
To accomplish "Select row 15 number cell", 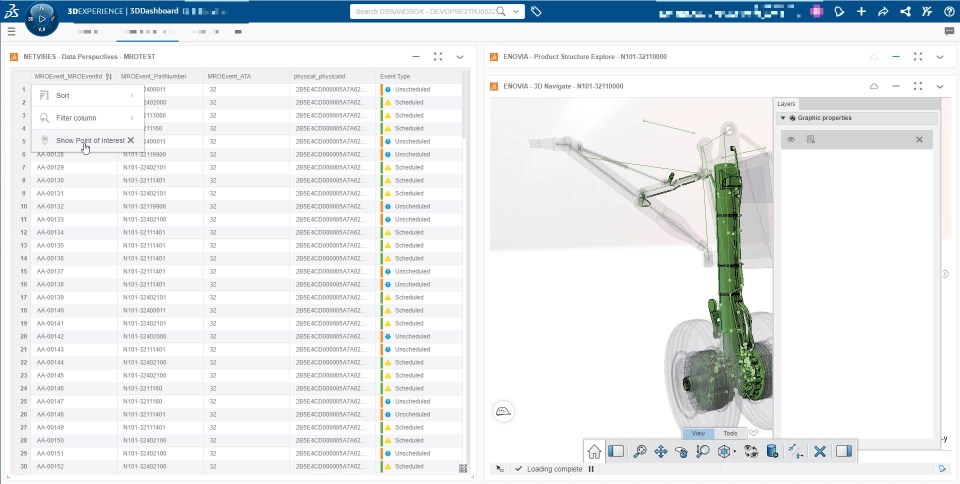I will 23,271.
